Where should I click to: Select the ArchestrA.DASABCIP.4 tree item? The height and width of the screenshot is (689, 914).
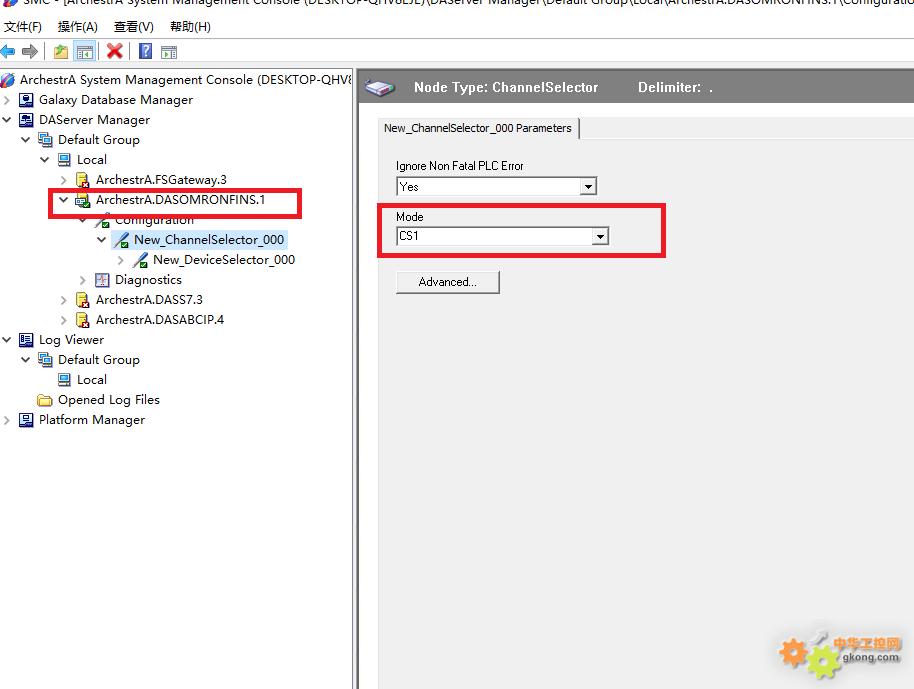[160, 320]
